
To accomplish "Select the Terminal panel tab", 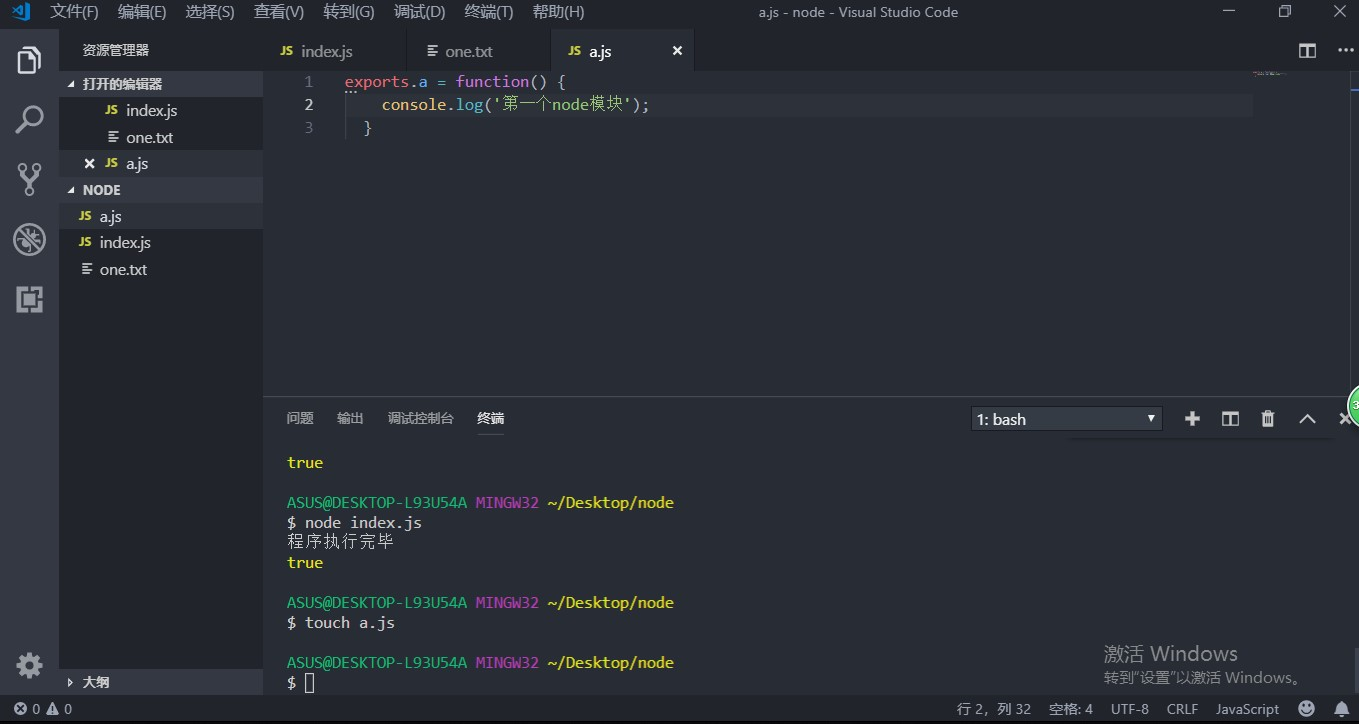I will (x=491, y=419).
